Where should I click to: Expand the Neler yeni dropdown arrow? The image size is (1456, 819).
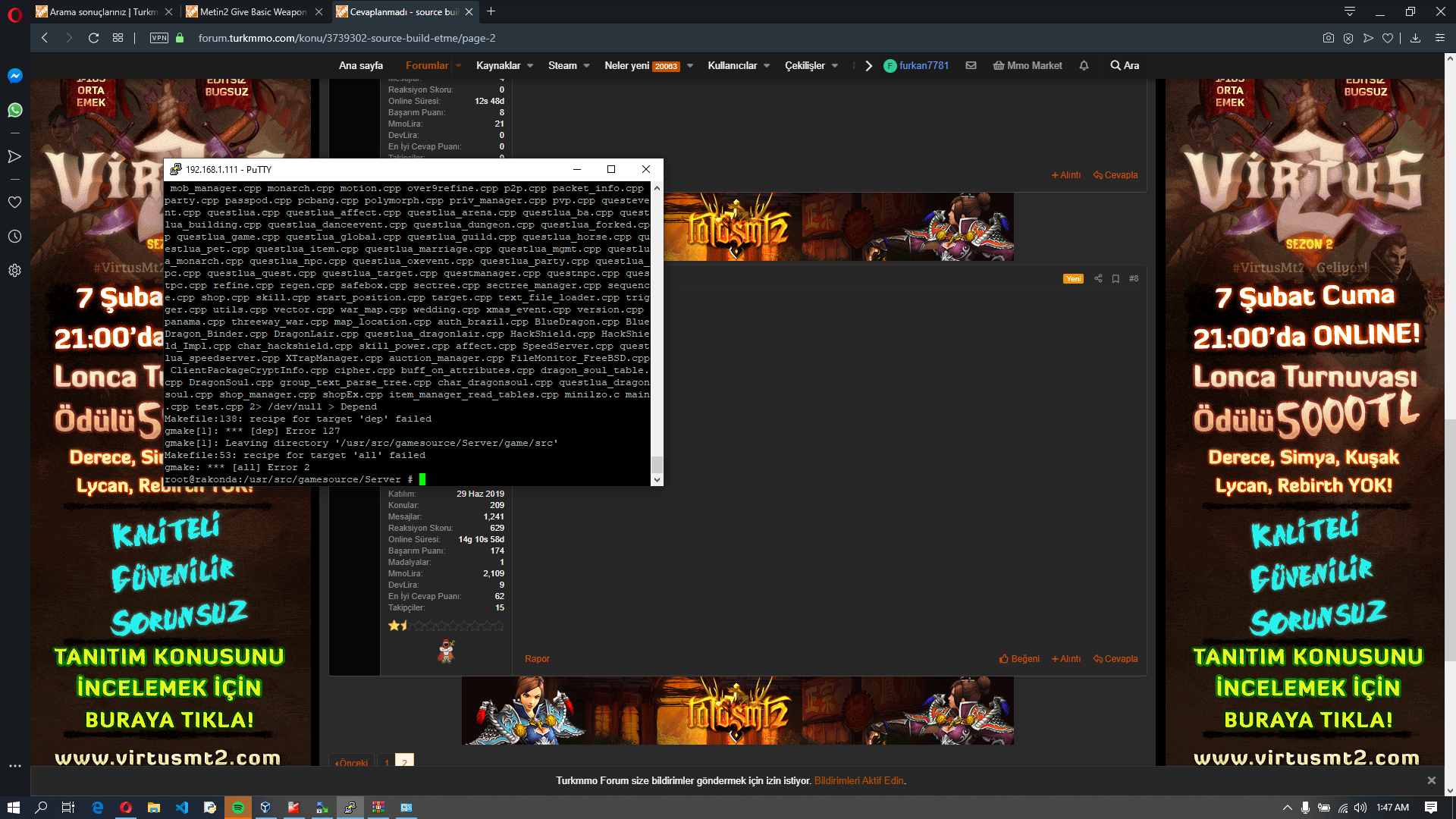pyautogui.click(x=690, y=65)
